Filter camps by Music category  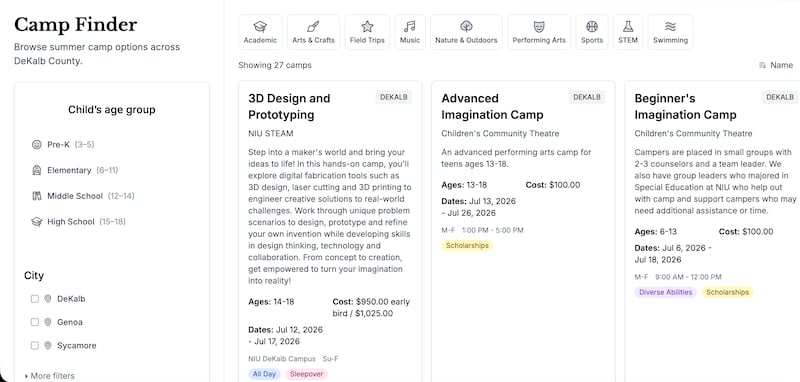[x=410, y=32]
